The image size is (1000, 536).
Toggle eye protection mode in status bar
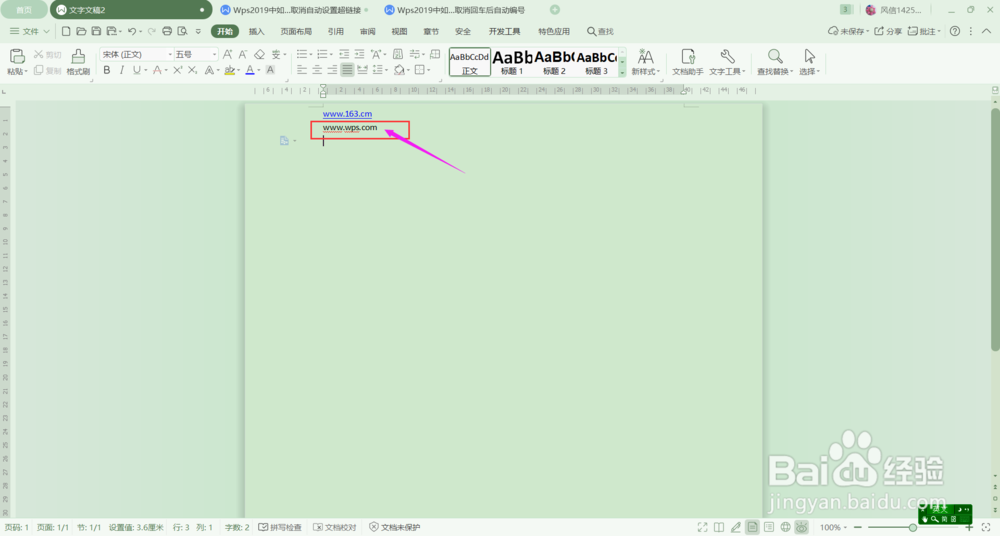[802, 527]
